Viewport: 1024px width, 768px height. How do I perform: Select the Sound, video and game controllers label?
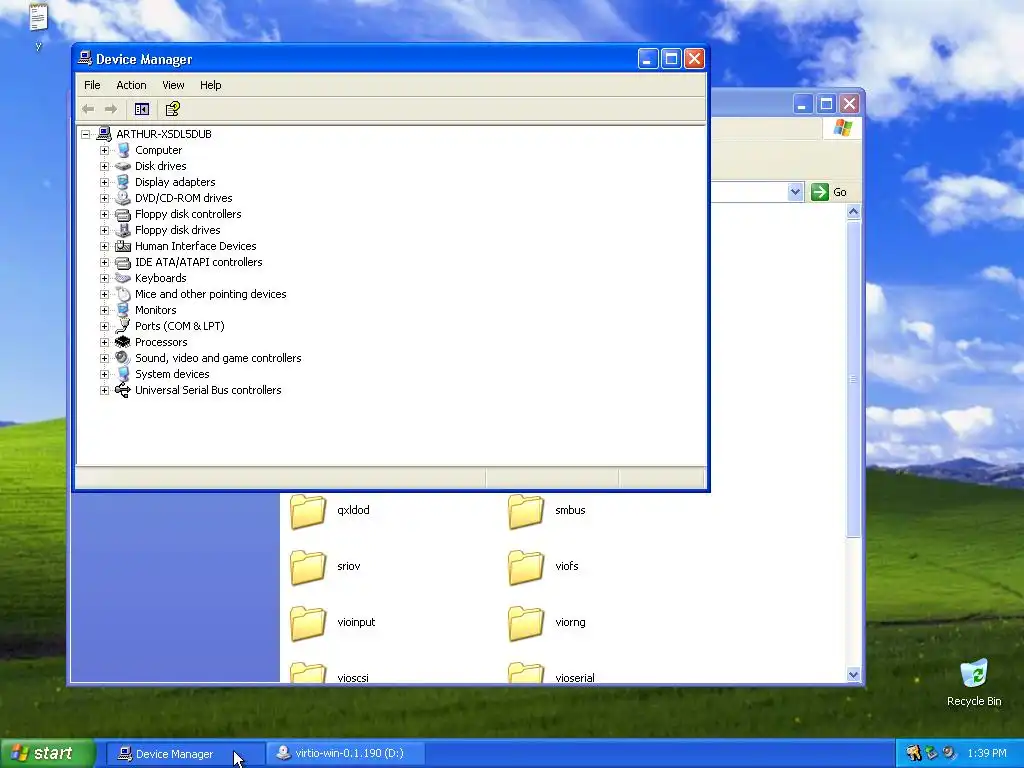pyautogui.click(x=218, y=358)
